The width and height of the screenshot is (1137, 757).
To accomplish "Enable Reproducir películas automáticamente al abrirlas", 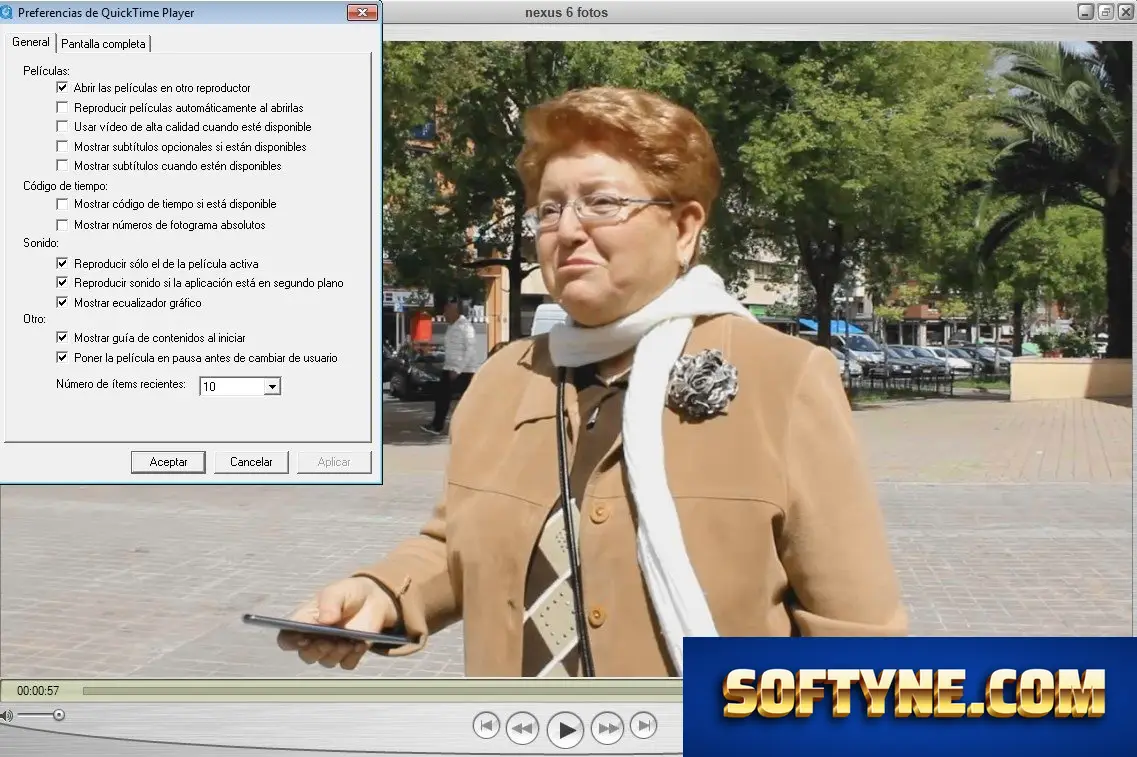I will (x=62, y=107).
